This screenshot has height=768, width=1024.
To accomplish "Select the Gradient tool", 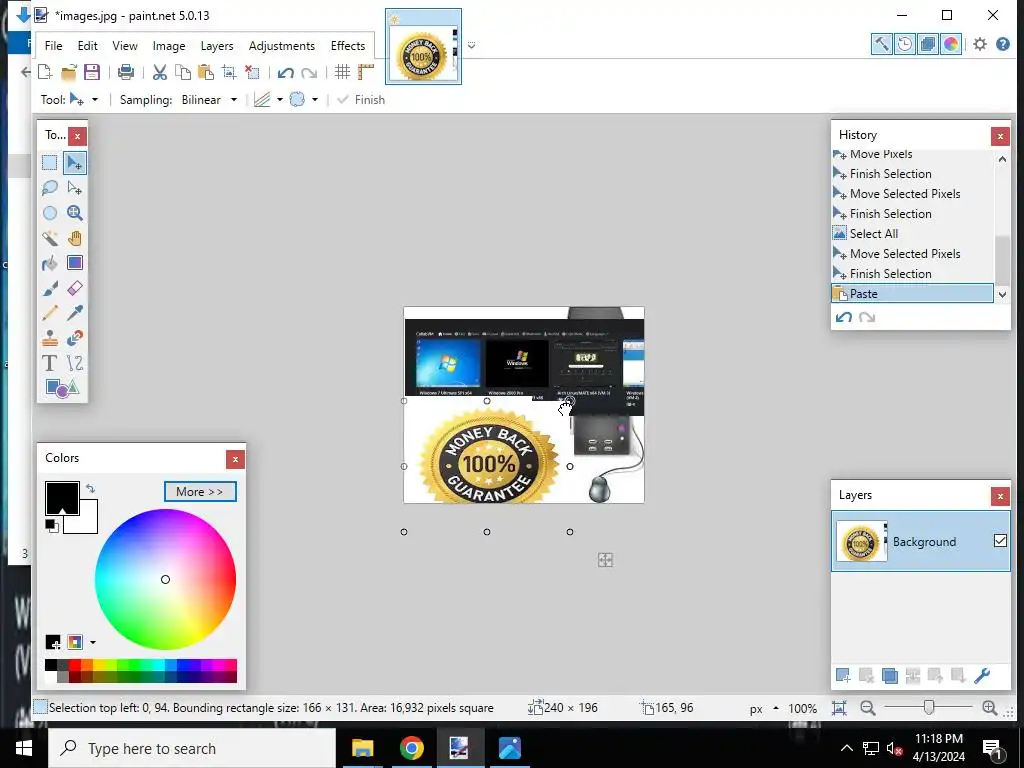I will pos(74,263).
